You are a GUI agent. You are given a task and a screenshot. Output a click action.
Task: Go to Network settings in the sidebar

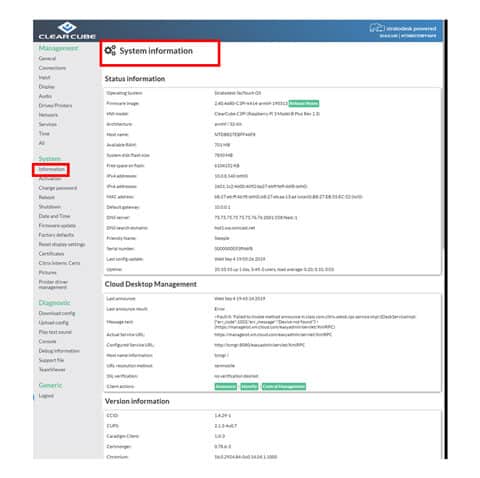[x=48, y=115]
